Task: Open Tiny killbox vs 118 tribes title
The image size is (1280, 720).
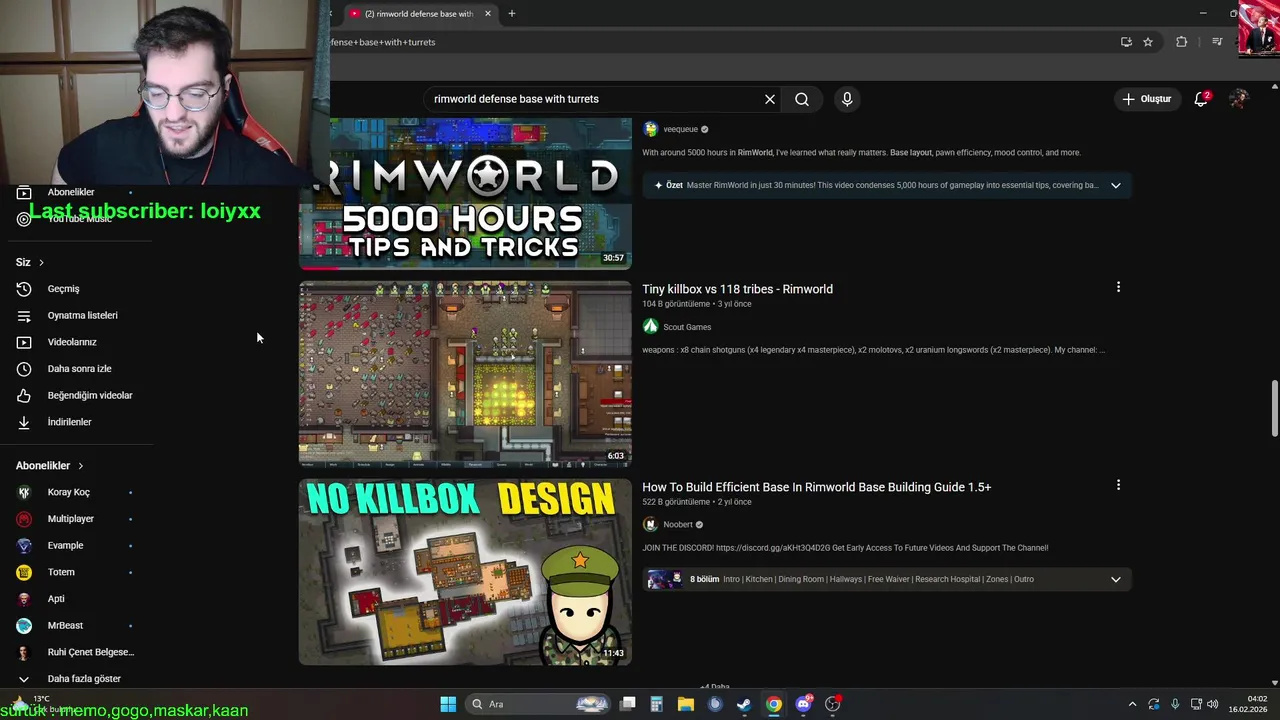Action: pos(737,289)
